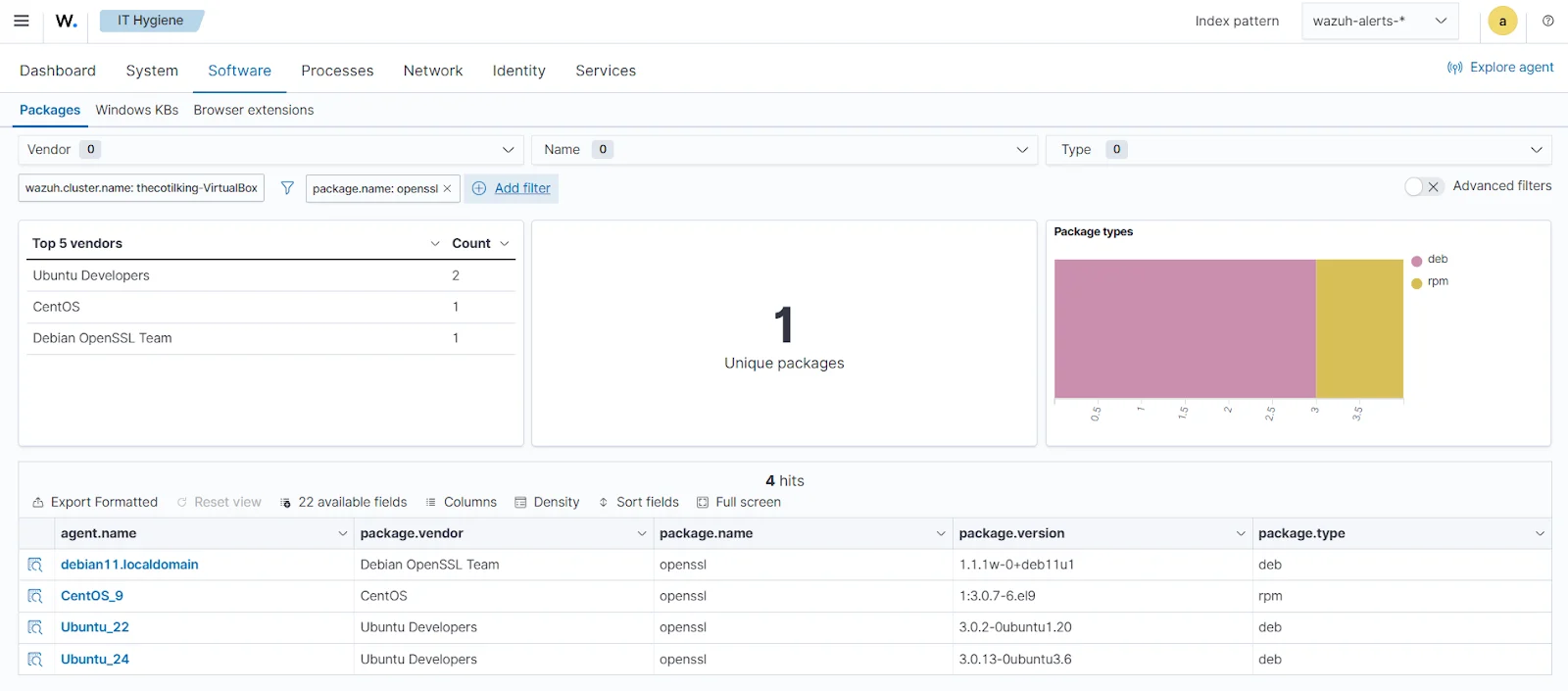Inspect document details for CentOS_9 row
Screen dimensions: 1568x691
click(x=35, y=596)
